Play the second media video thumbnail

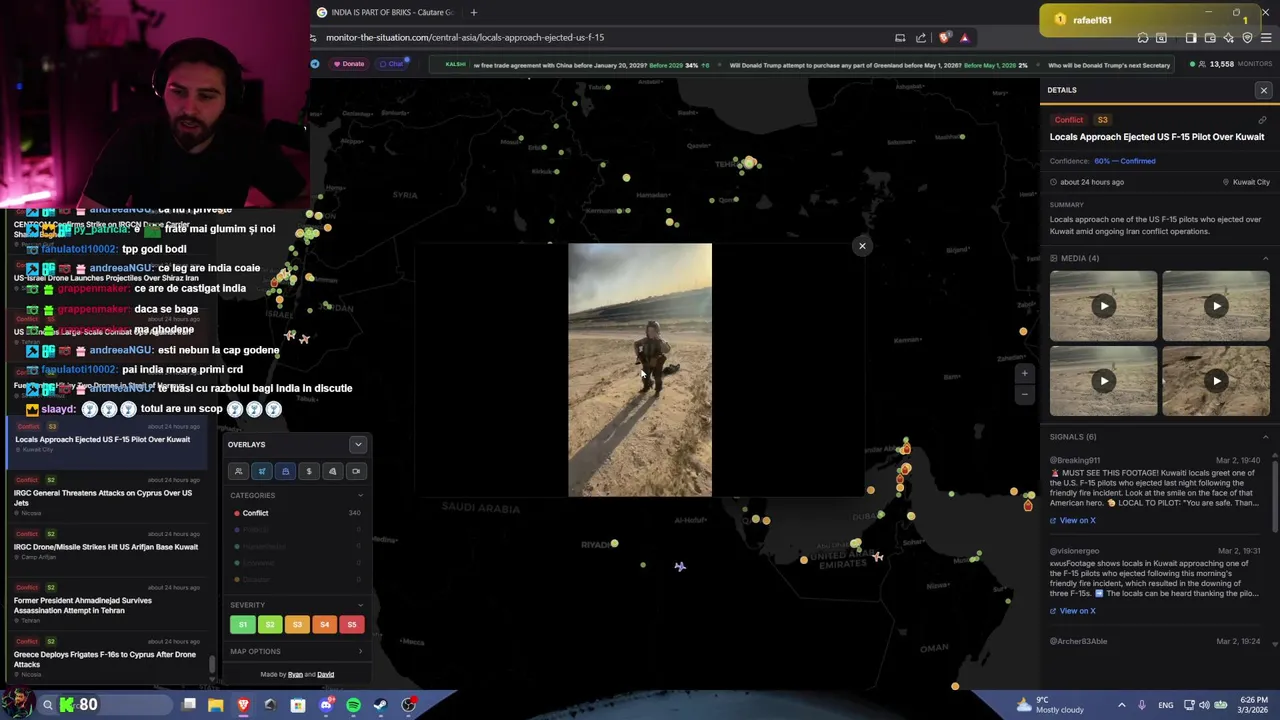(x=1216, y=306)
